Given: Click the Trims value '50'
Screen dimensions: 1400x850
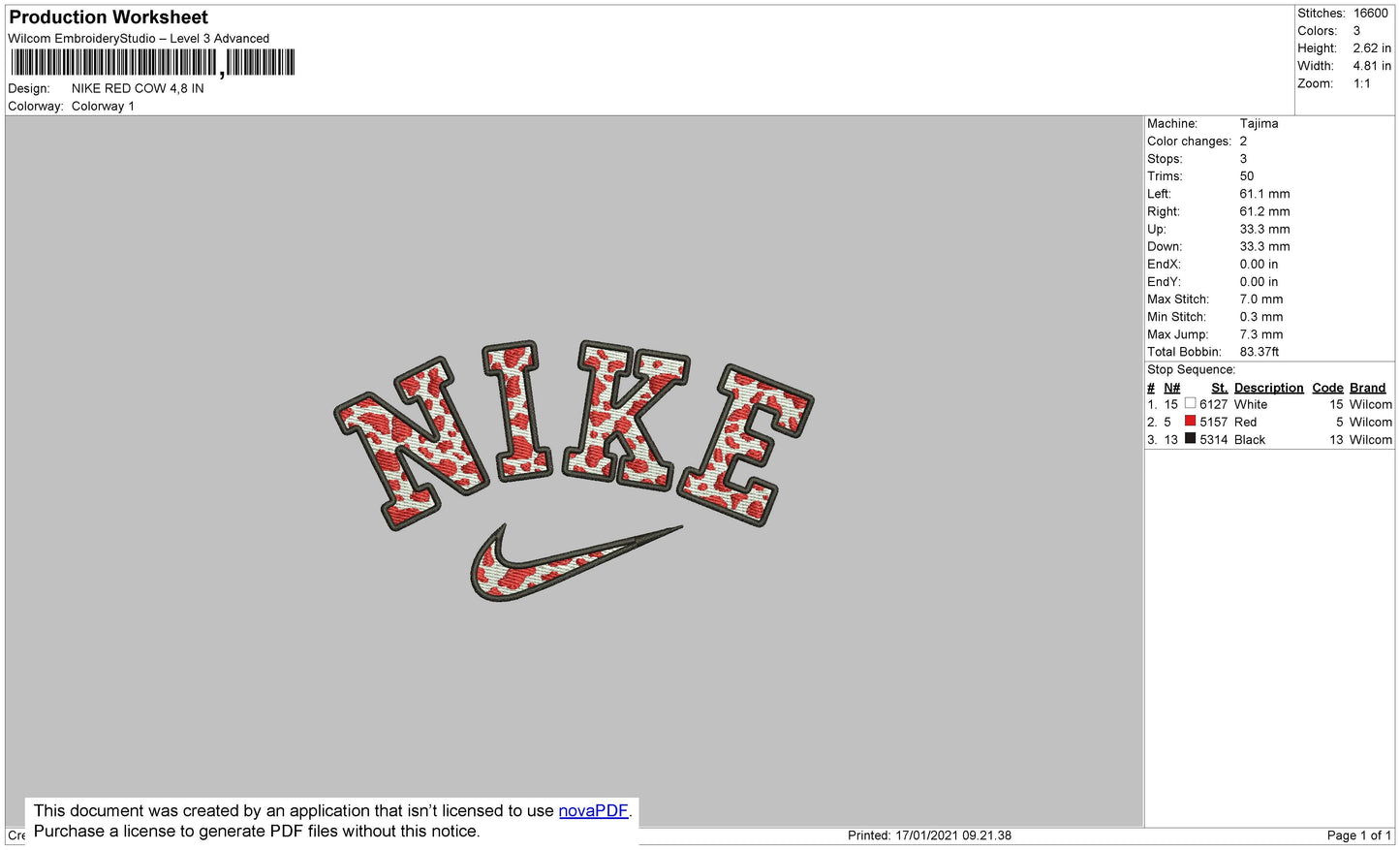Looking at the screenshot, I should tap(1247, 176).
